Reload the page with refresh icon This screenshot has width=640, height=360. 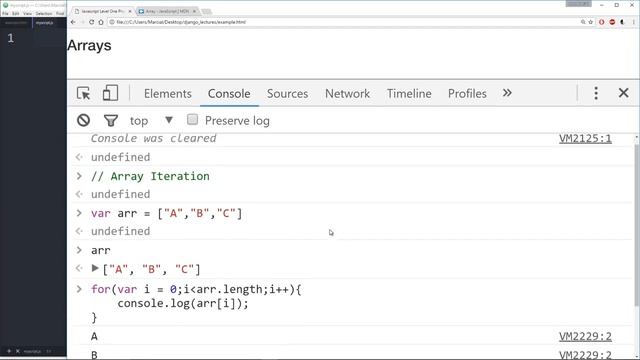[91, 22]
